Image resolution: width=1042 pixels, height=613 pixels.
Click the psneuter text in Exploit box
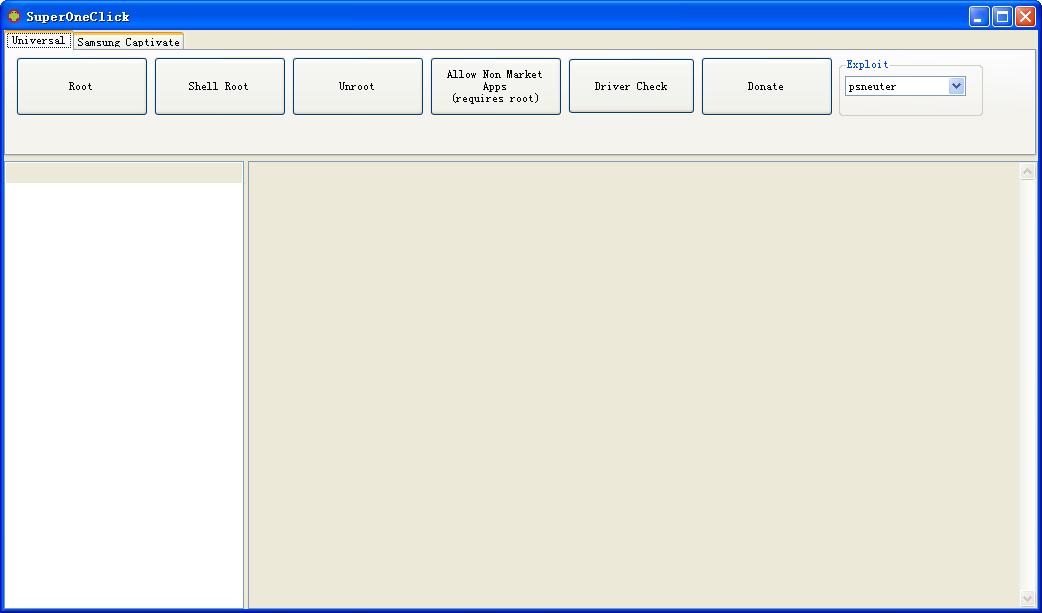pos(895,87)
